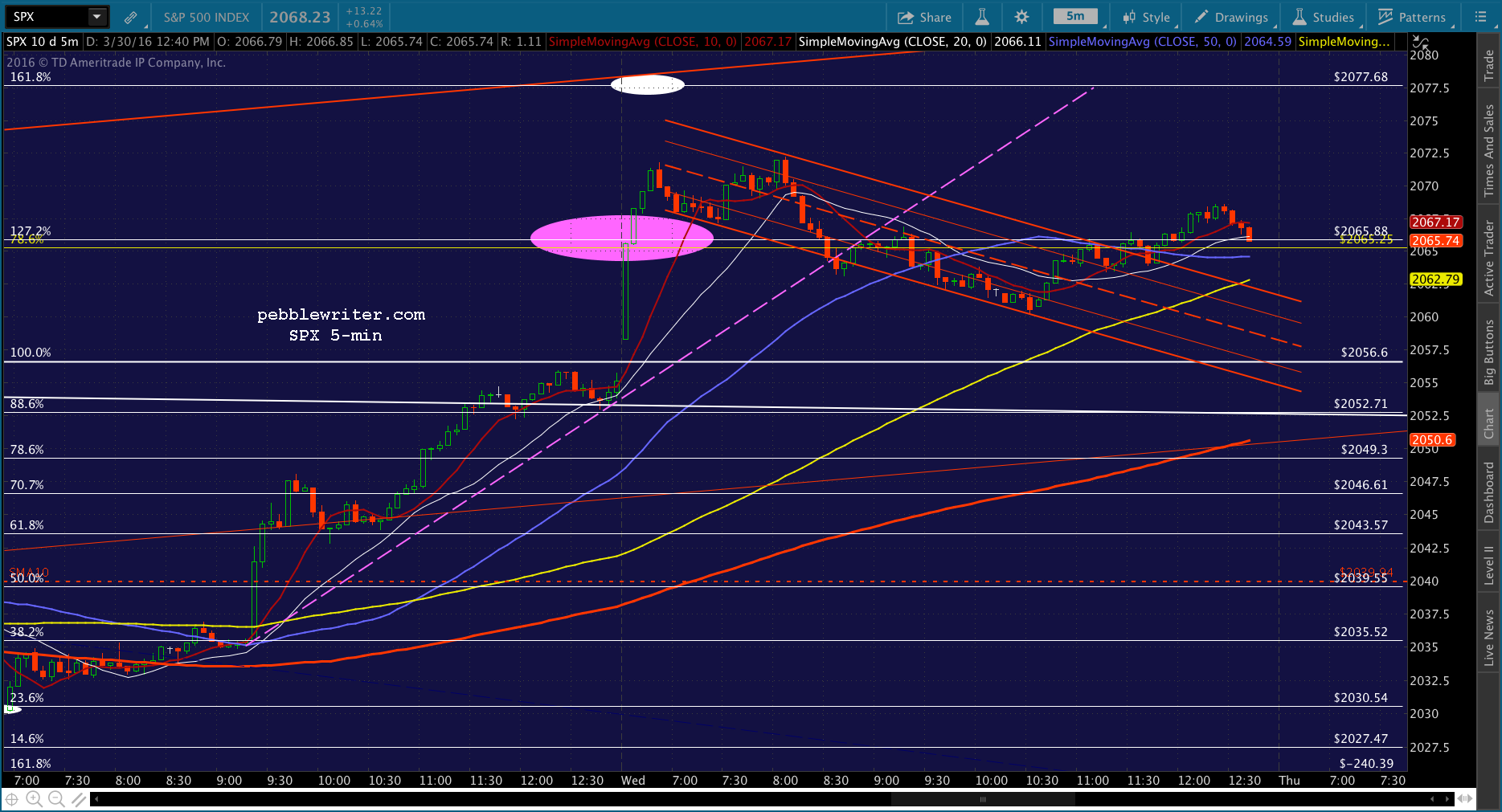Open the Studies menu

click(1324, 17)
